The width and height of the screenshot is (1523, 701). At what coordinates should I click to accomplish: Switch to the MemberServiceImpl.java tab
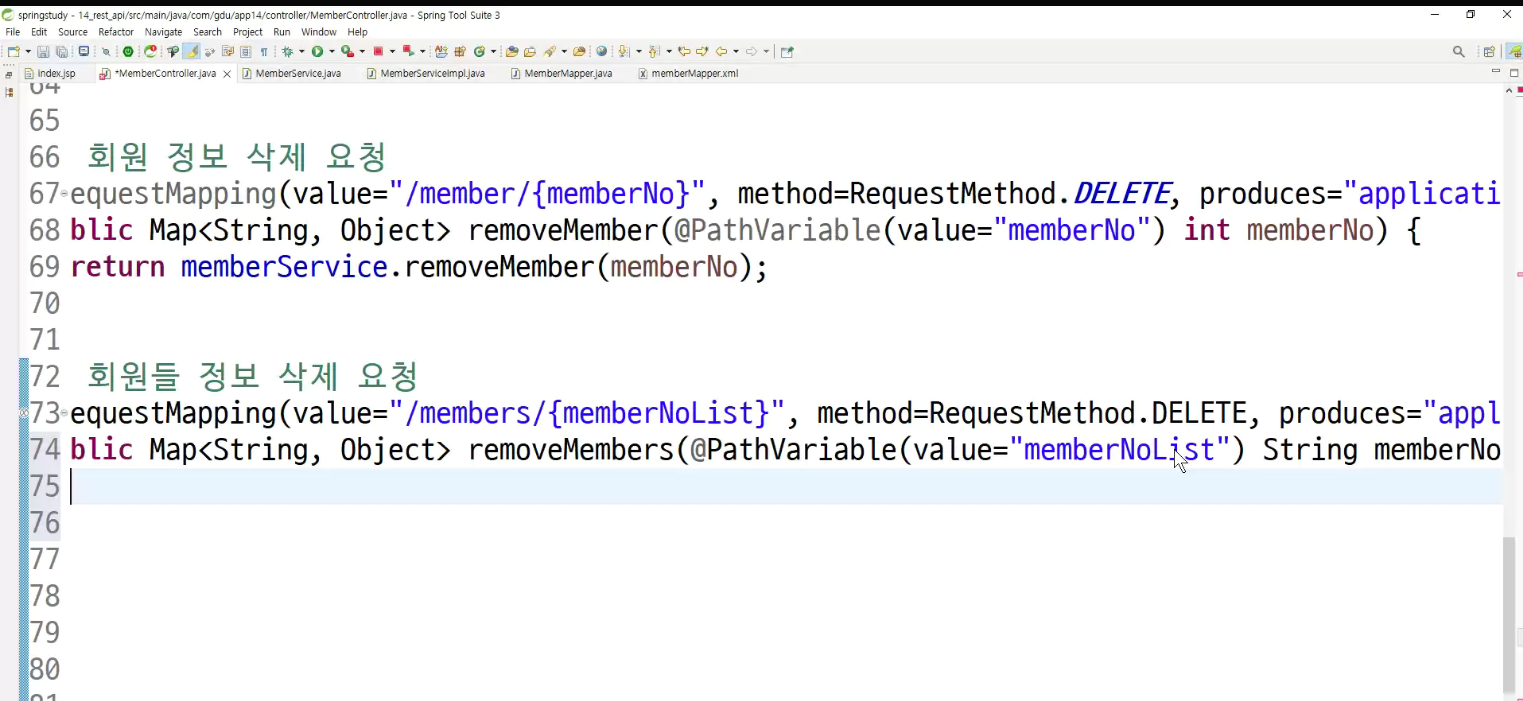(432, 73)
